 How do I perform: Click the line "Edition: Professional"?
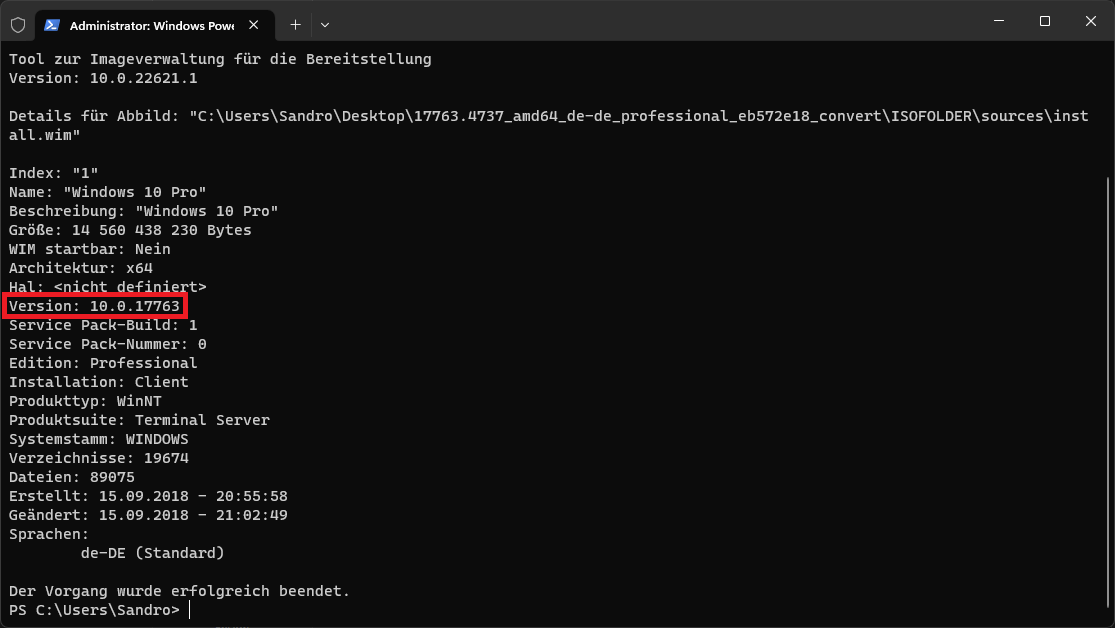click(103, 363)
